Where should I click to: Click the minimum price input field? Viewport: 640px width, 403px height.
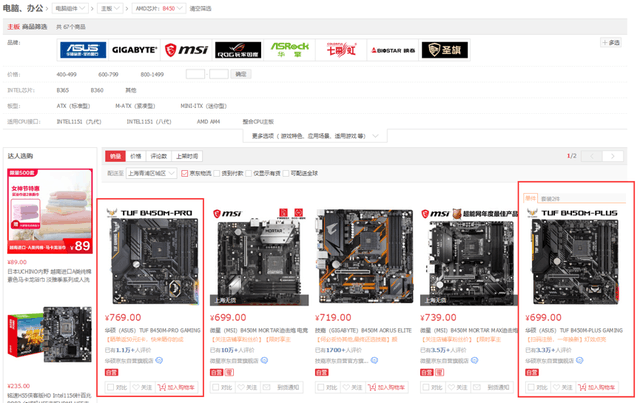coord(195,74)
